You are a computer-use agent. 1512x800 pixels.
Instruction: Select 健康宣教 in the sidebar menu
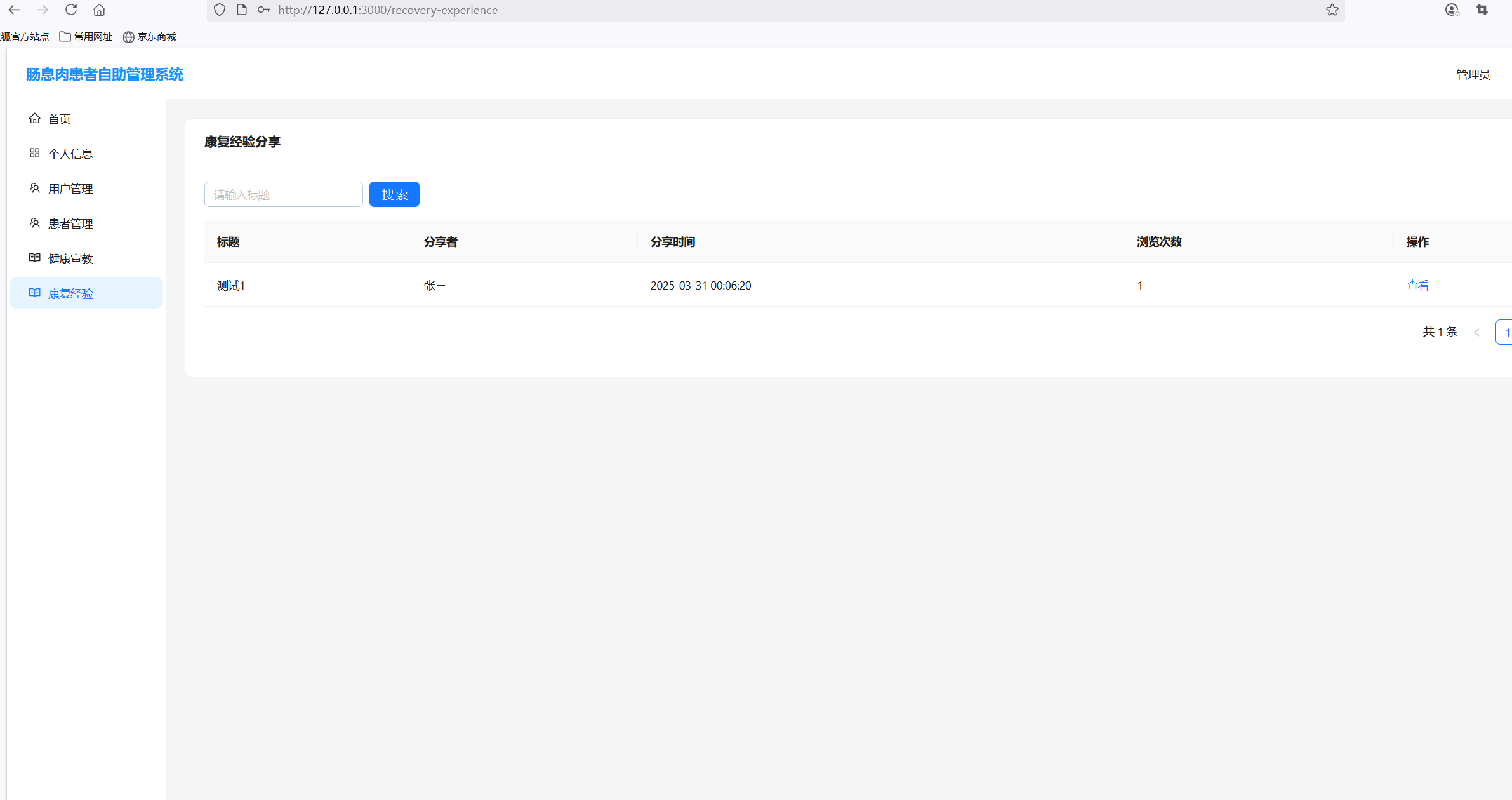pos(70,258)
